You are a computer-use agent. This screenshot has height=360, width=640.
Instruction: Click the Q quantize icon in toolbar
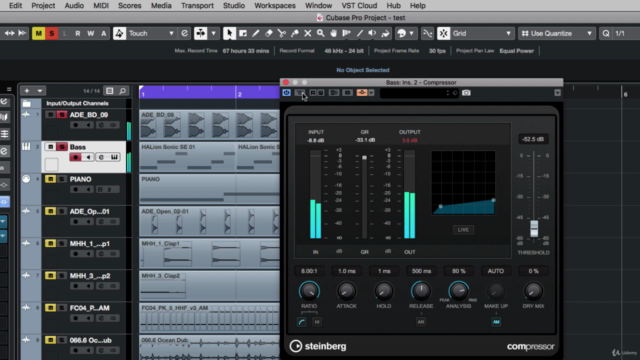coord(606,33)
